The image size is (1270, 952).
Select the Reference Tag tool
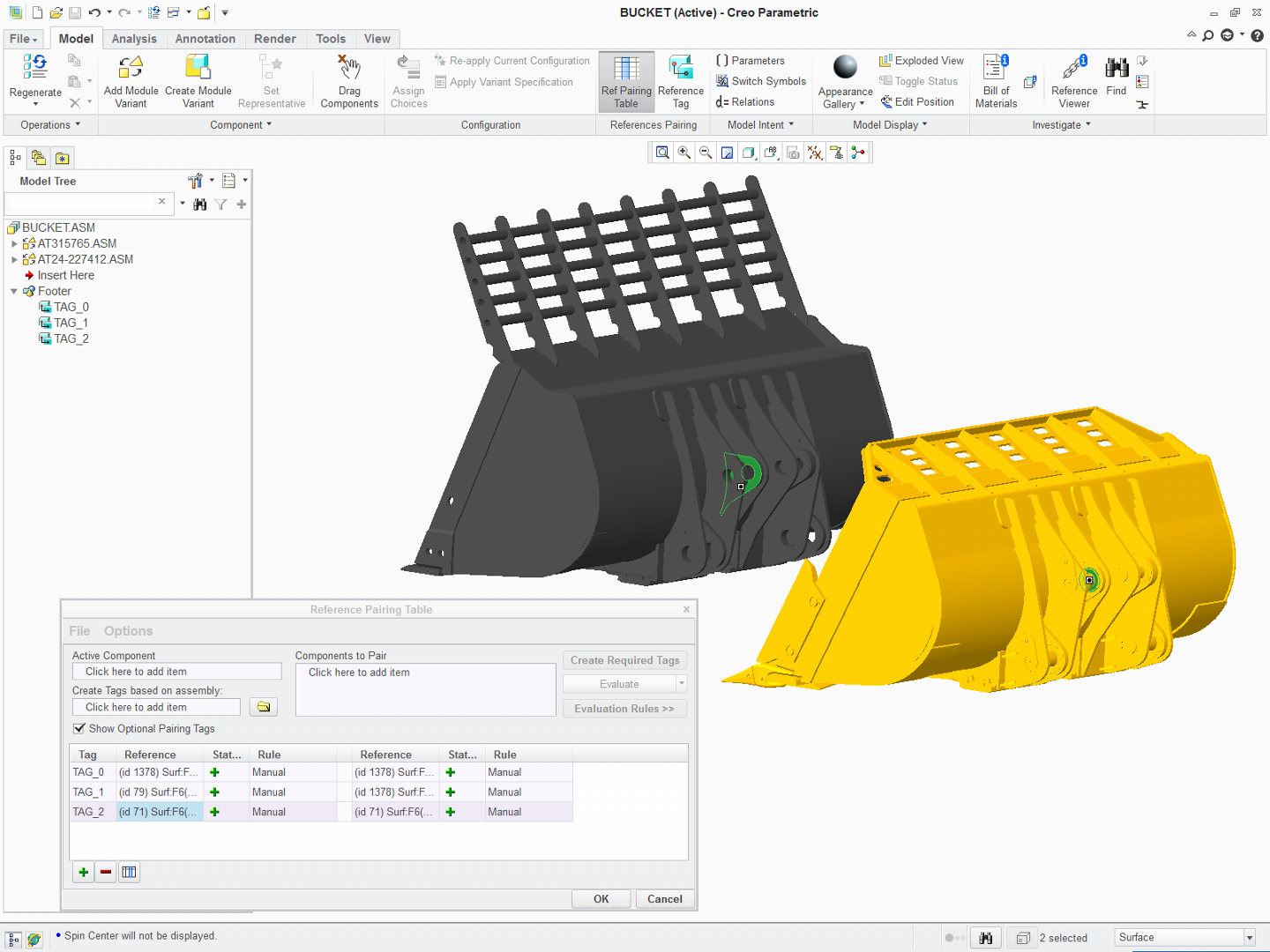click(x=680, y=81)
